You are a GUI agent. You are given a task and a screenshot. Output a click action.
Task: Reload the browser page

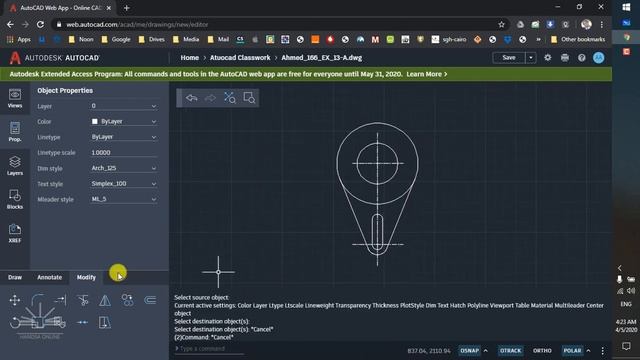pyautogui.click(x=40, y=24)
